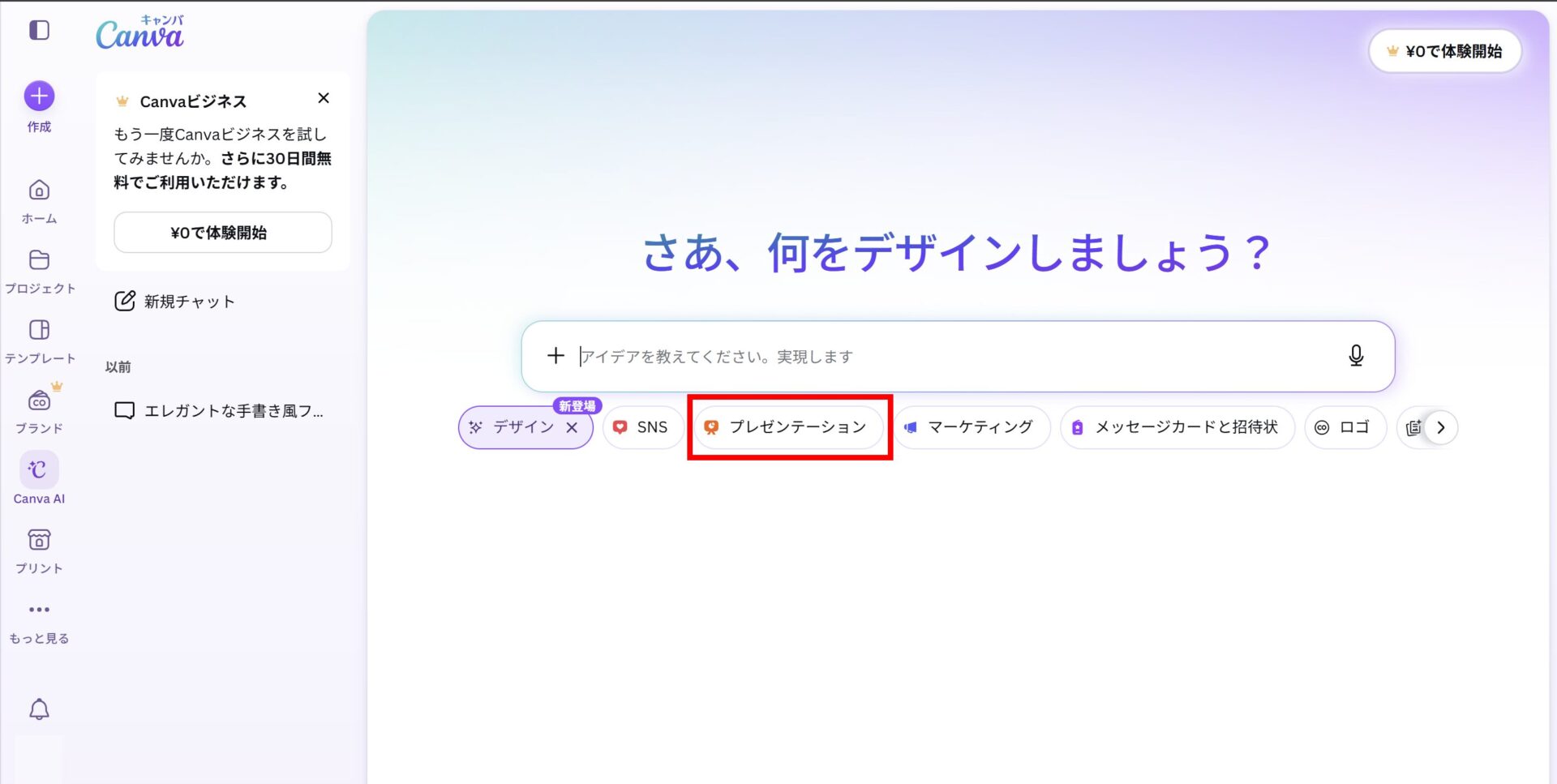1557x784 pixels.
Task: Open previous chat エレガントな手書き風フ...
Action: tap(219, 411)
